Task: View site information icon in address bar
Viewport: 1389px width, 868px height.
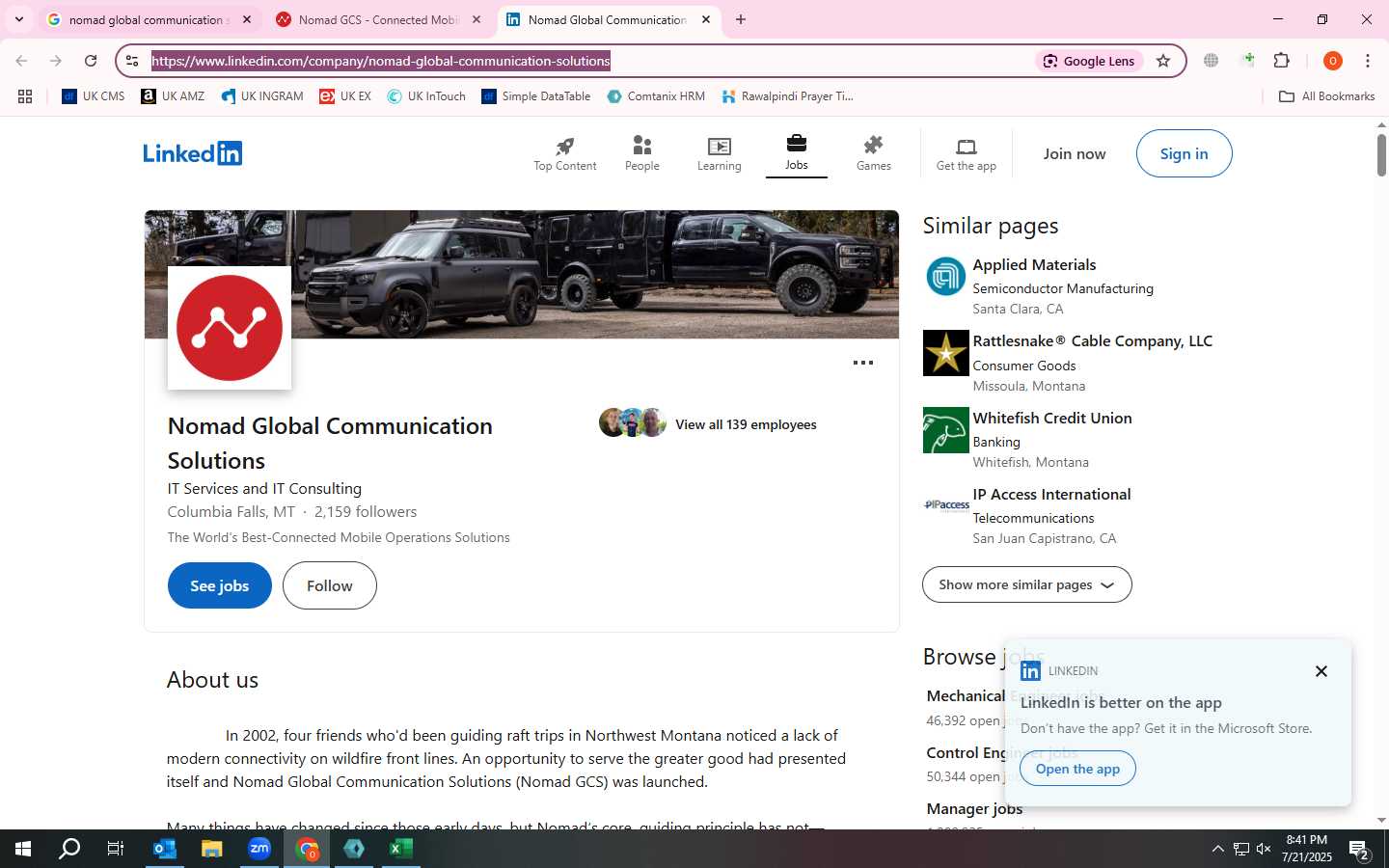Action: (x=132, y=61)
